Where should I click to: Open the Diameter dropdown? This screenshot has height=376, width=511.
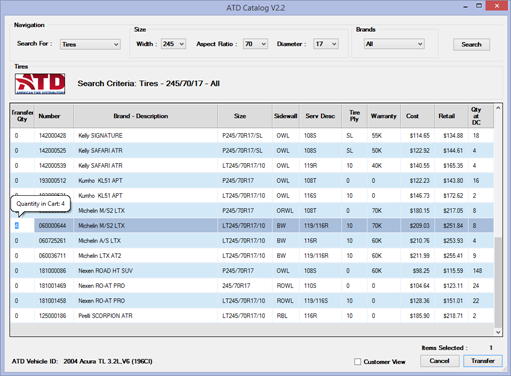326,44
